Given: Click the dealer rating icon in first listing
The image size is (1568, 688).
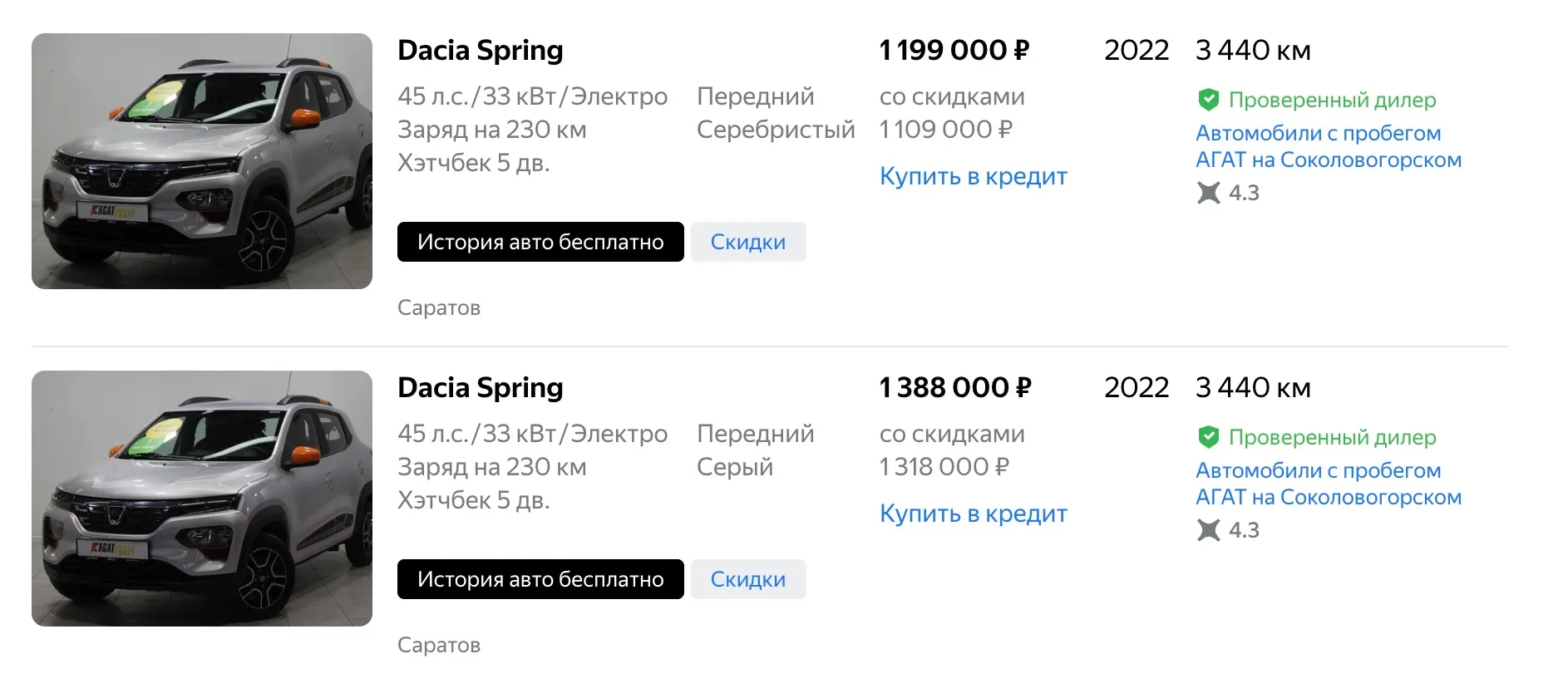Looking at the screenshot, I should (1208, 193).
